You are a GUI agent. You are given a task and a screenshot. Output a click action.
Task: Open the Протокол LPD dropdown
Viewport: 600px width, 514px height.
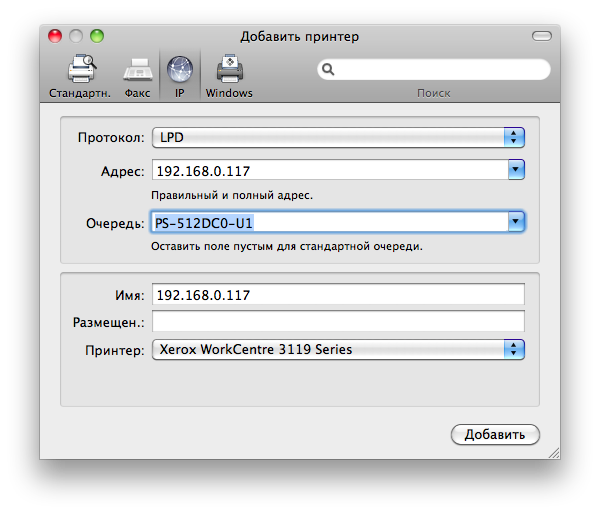tap(338, 137)
